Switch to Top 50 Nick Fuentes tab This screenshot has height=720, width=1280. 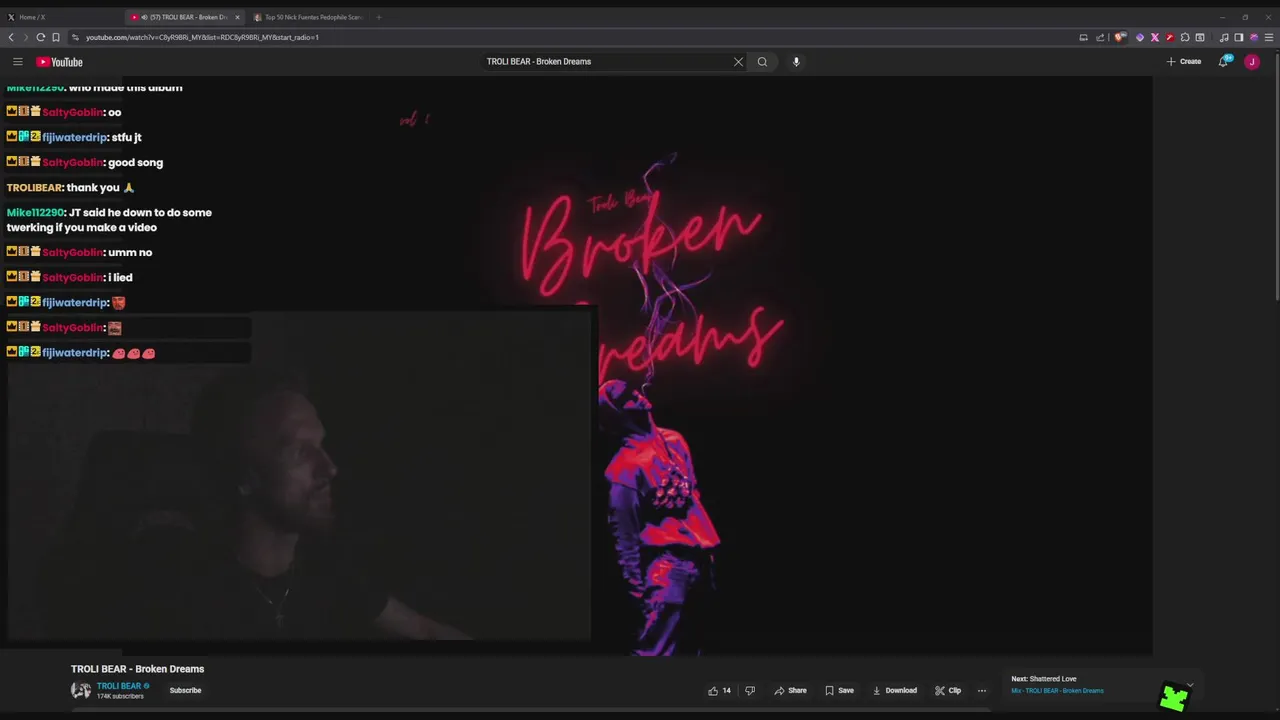tap(308, 17)
